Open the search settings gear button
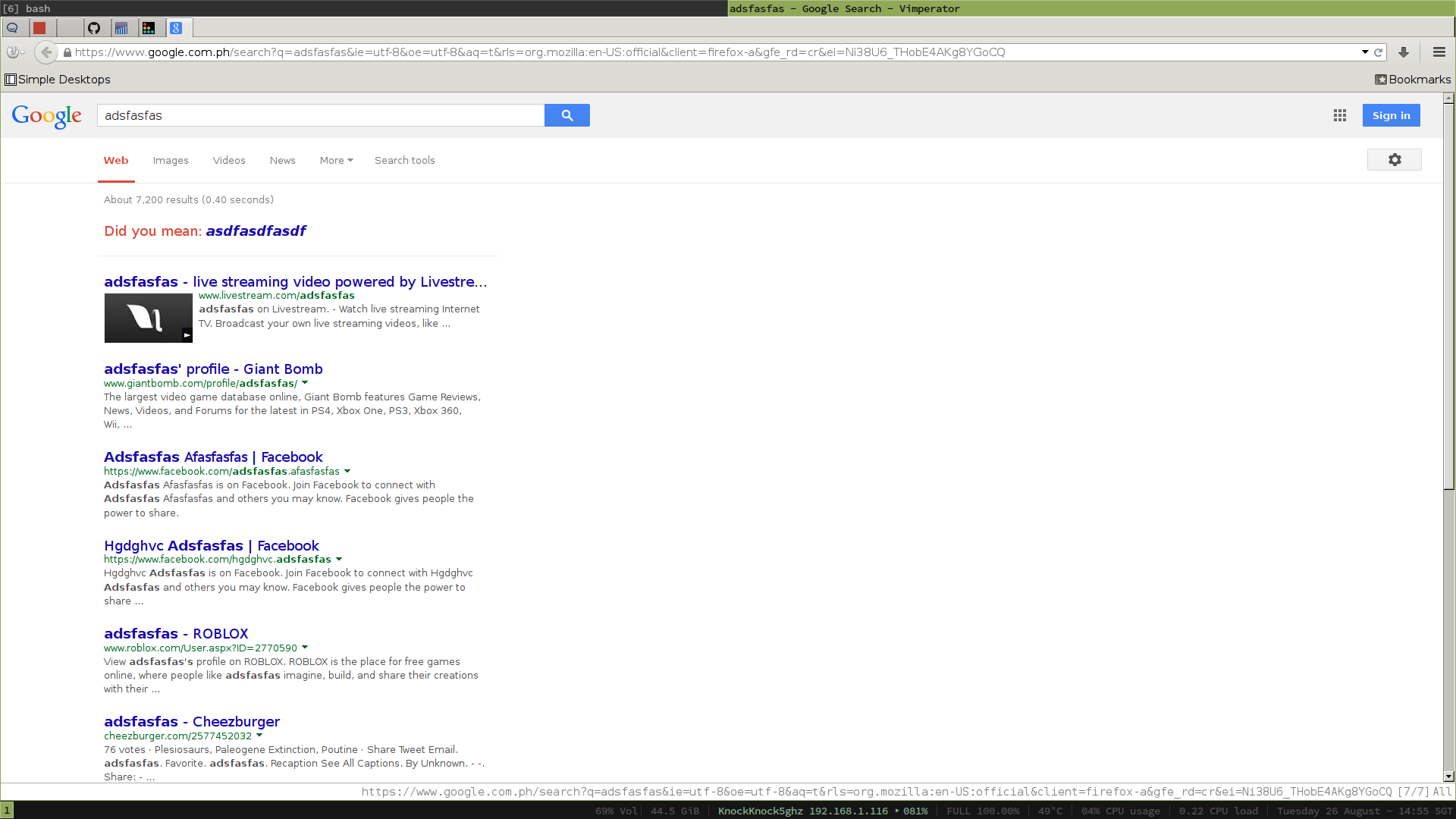This screenshot has height=819, width=1456. coord(1395,160)
